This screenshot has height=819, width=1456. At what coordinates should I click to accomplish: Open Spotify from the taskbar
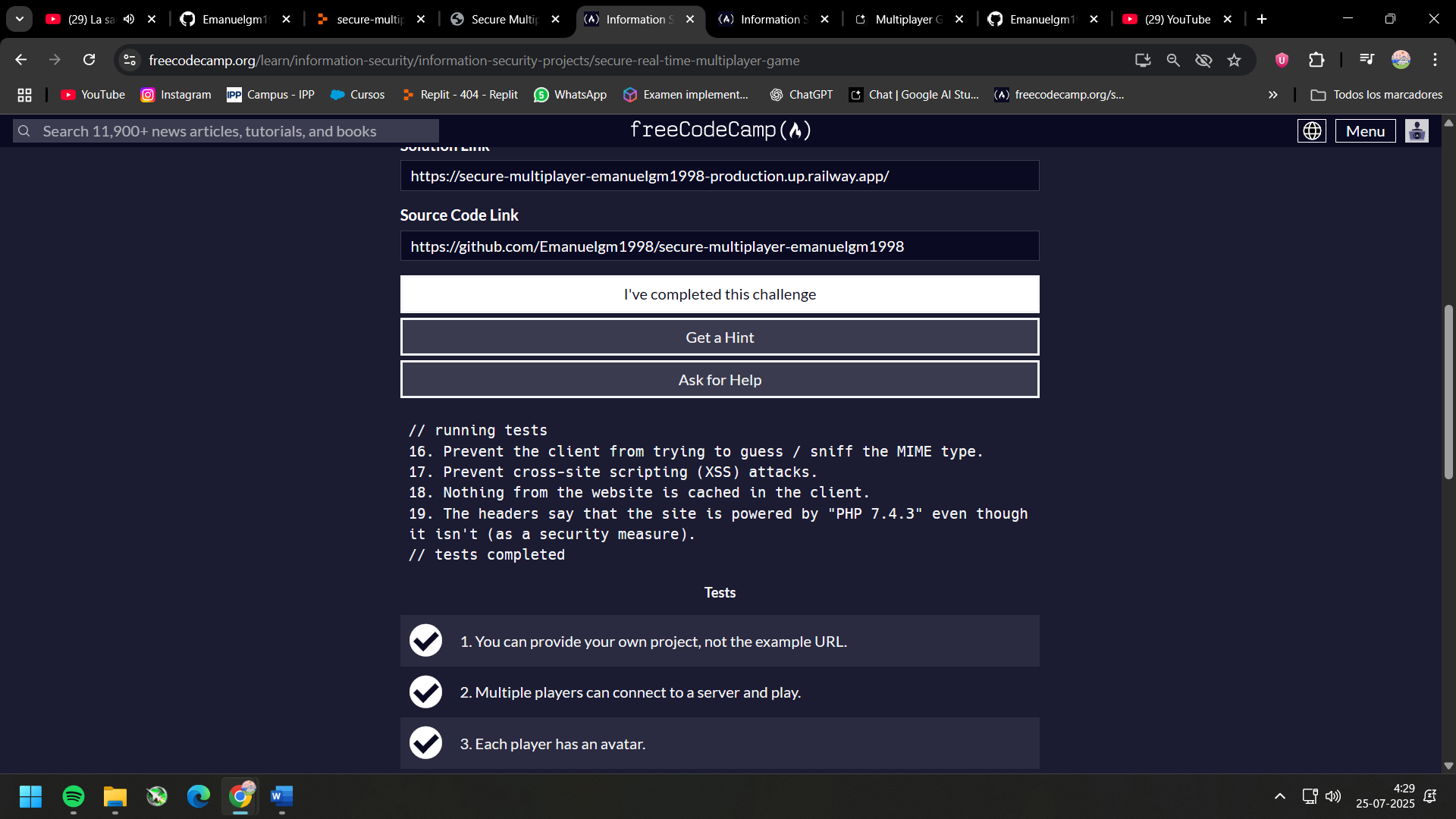click(74, 796)
